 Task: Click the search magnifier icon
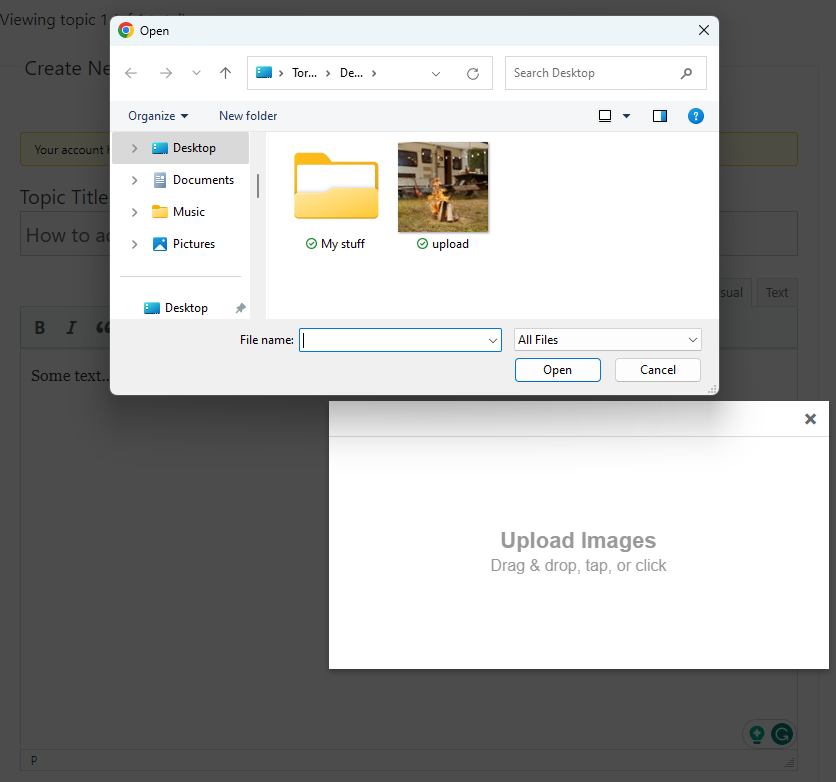click(686, 73)
